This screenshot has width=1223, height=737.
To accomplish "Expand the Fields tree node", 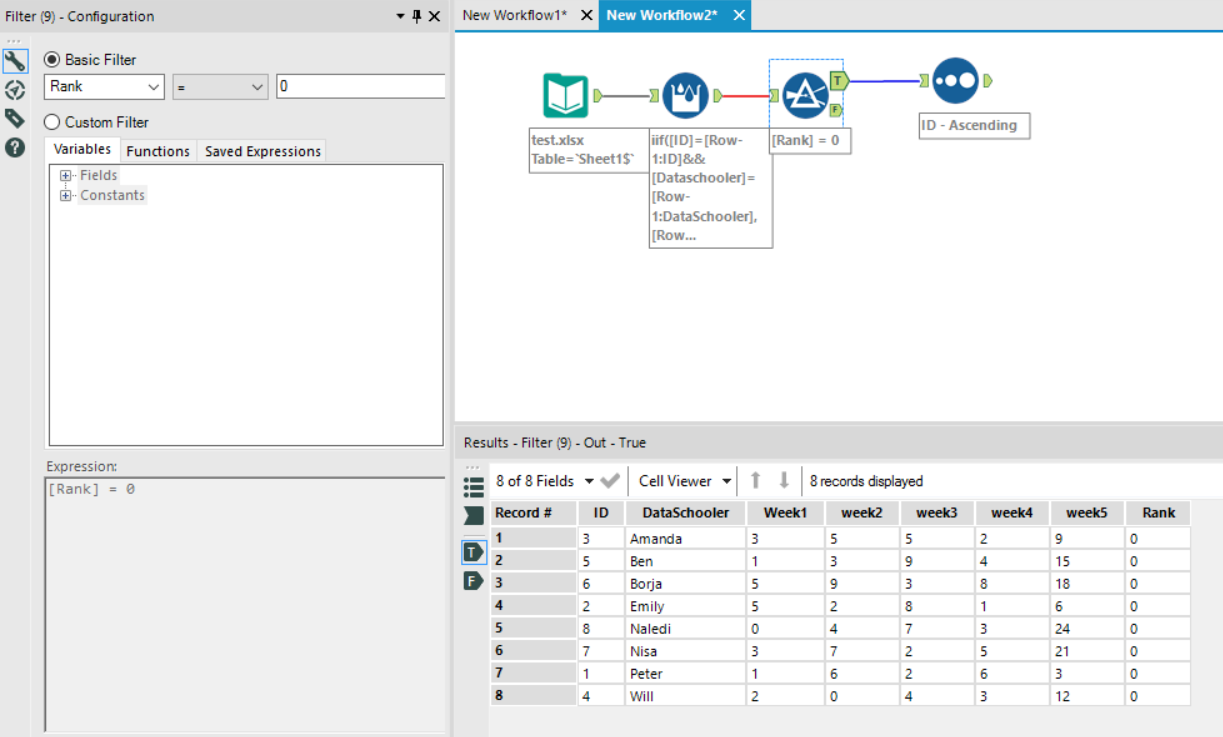I will click(66, 175).
